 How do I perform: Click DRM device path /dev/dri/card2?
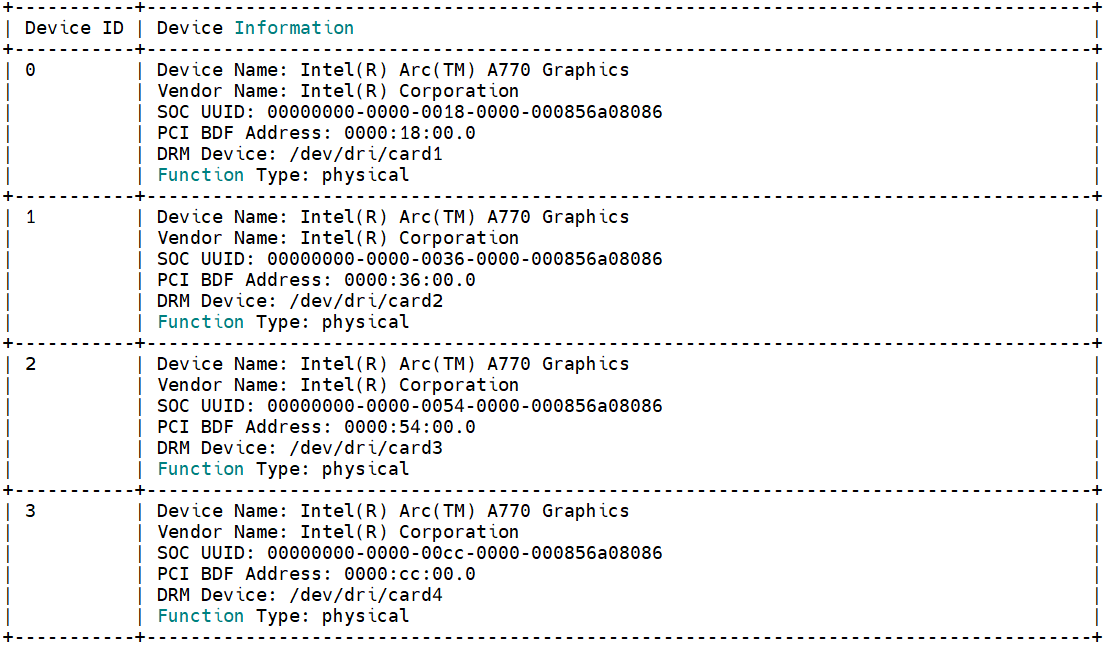pyautogui.click(x=366, y=301)
